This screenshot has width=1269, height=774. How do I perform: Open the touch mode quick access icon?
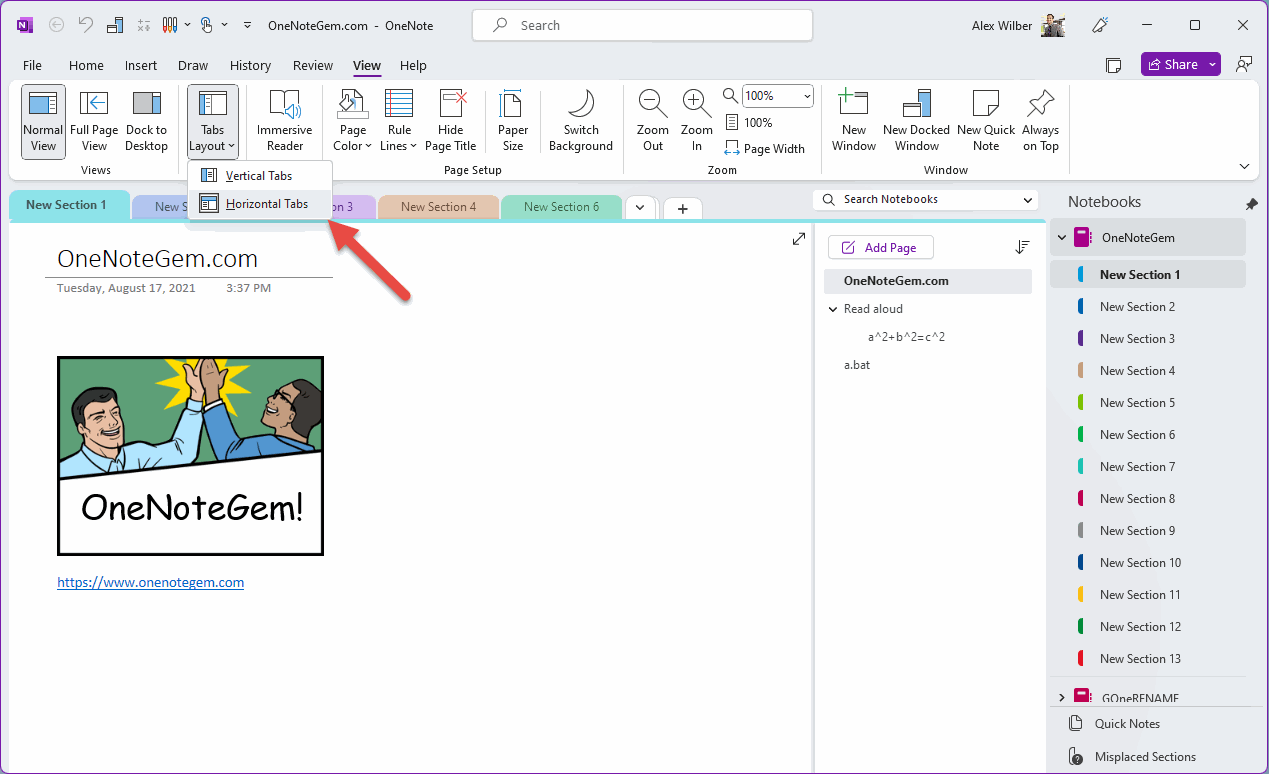(x=207, y=25)
